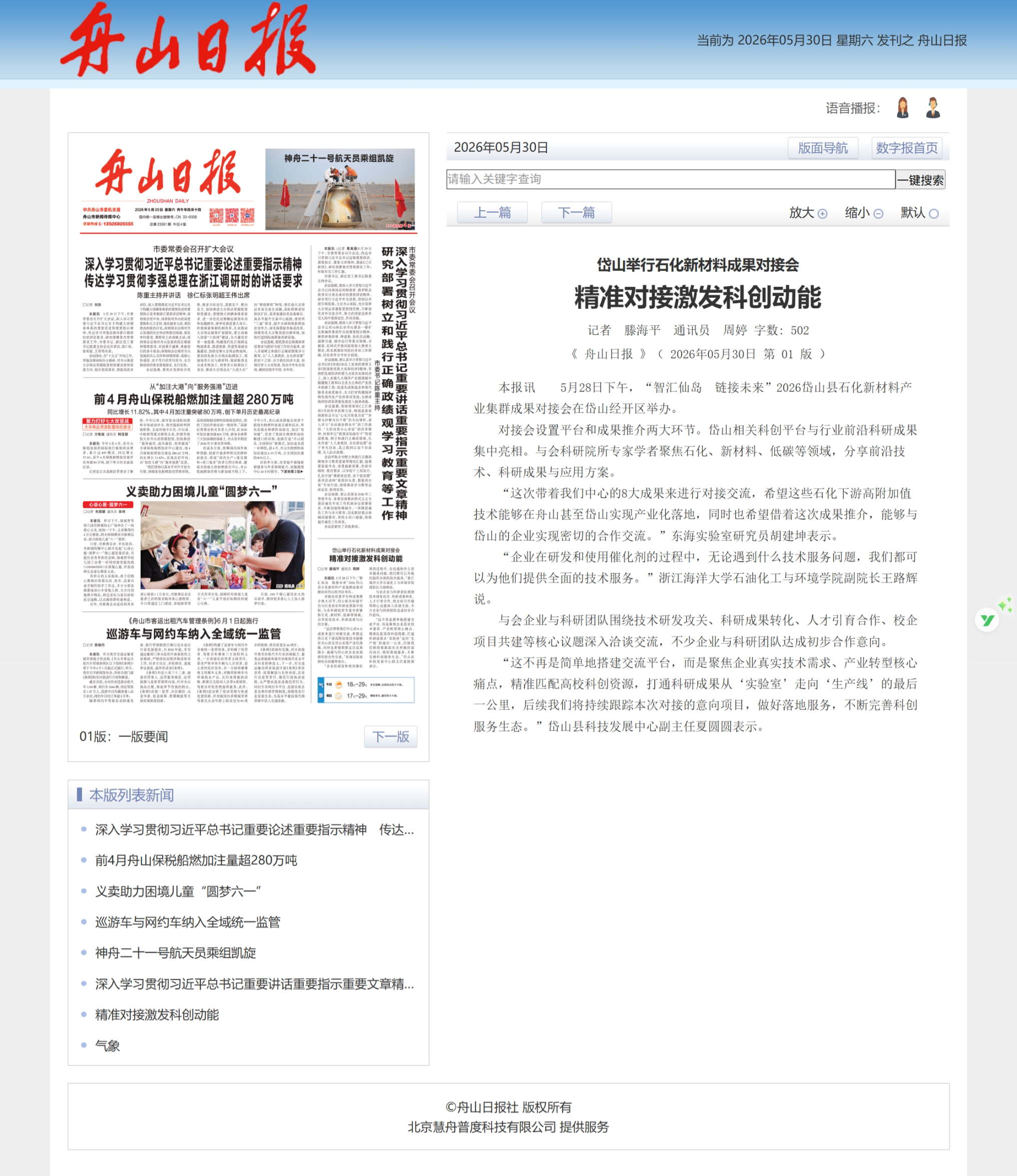Click 本版列表新闻 section header
This screenshot has width=1017, height=1176.
(132, 795)
